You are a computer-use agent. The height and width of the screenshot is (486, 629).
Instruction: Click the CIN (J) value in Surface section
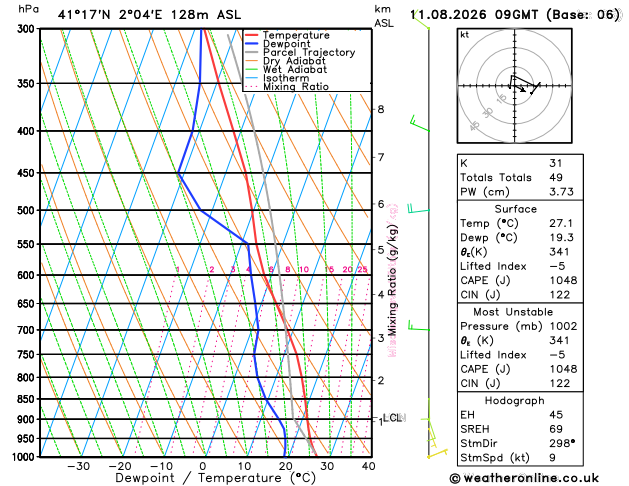click(560, 295)
